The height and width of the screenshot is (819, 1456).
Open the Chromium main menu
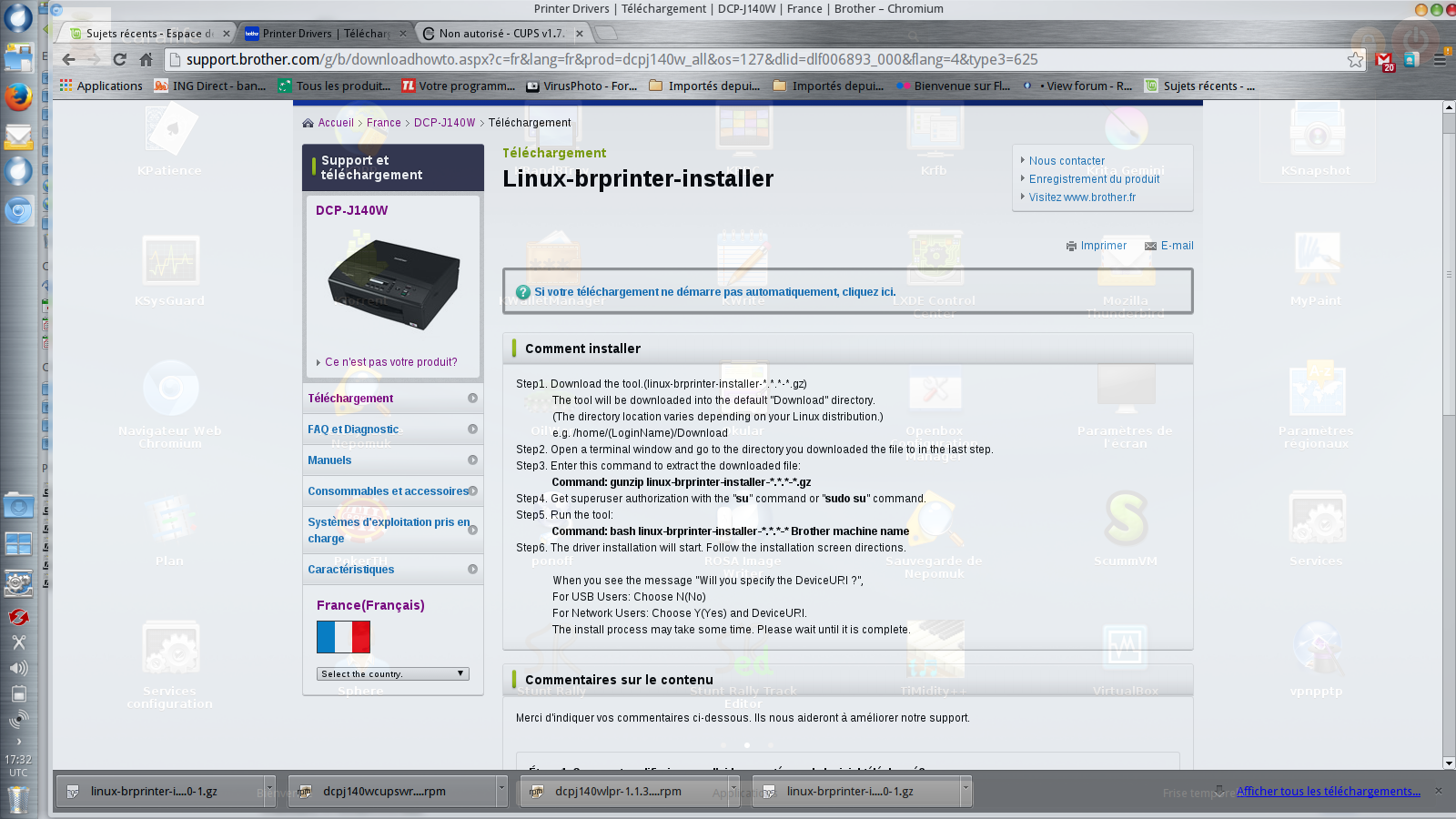click(x=1440, y=60)
